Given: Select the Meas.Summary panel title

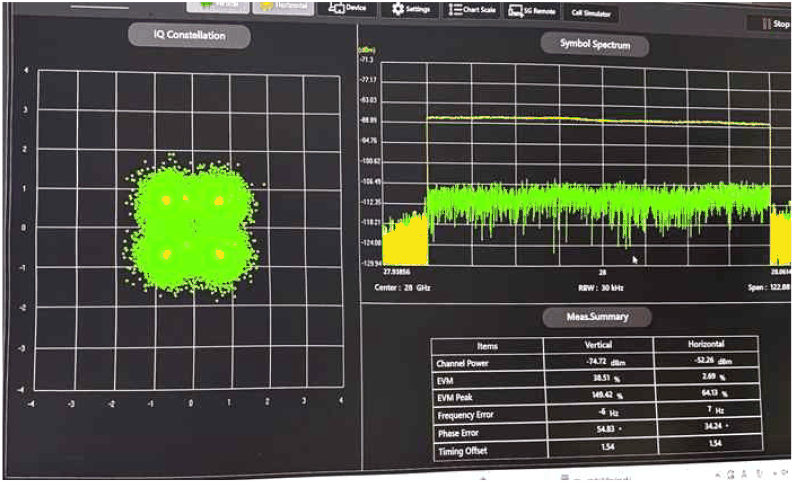Looking at the screenshot, I should click(x=597, y=317).
